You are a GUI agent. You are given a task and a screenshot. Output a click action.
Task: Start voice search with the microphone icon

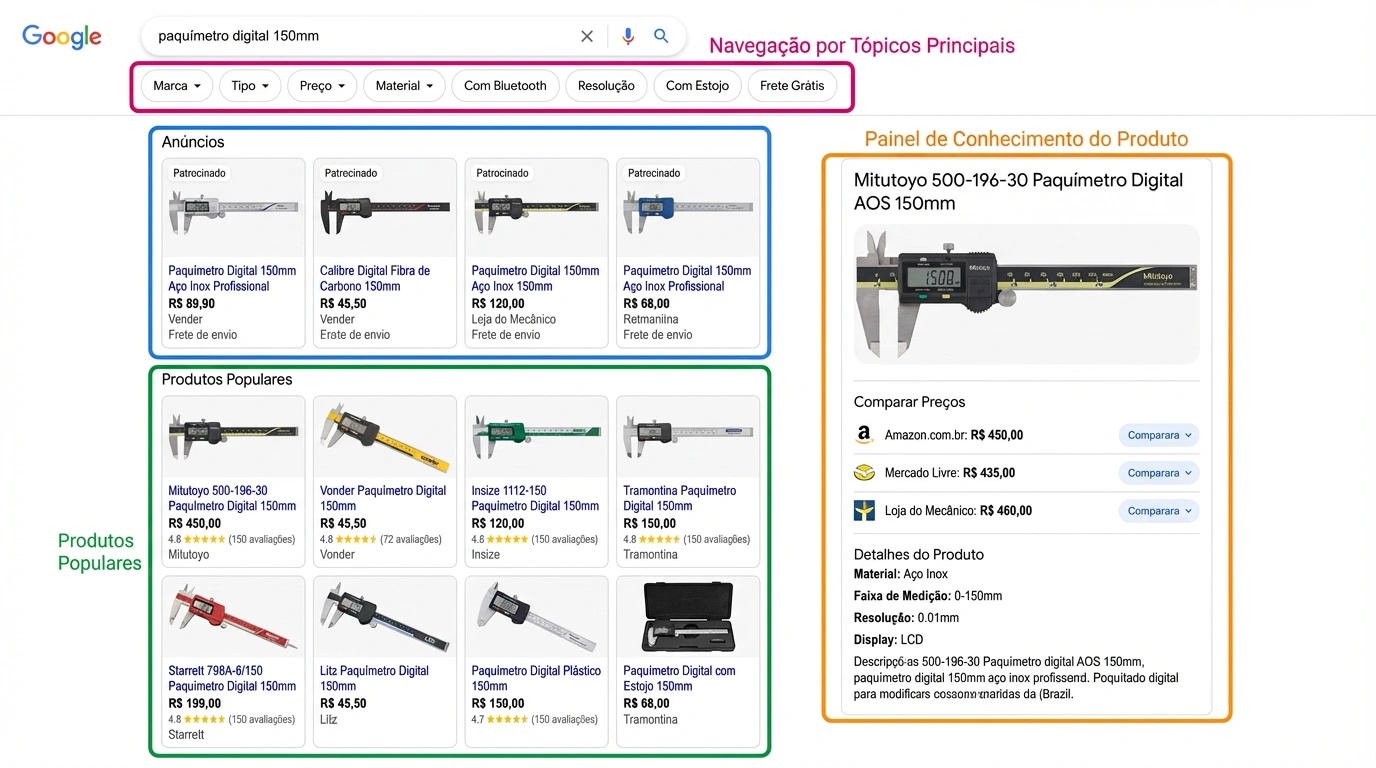point(628,36)
